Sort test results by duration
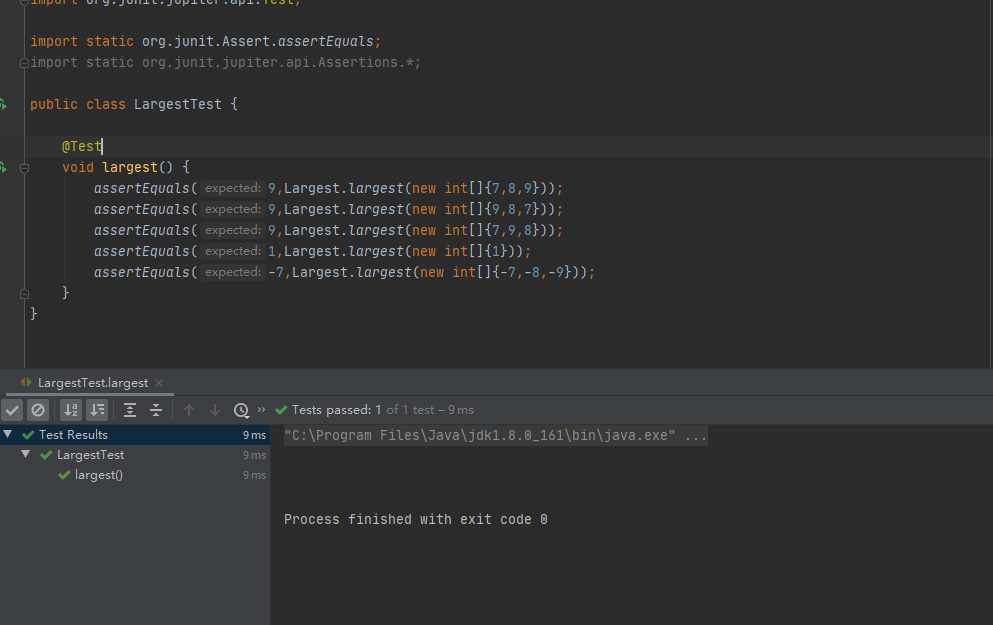This screenshot has height=625, width=993. 97,410
